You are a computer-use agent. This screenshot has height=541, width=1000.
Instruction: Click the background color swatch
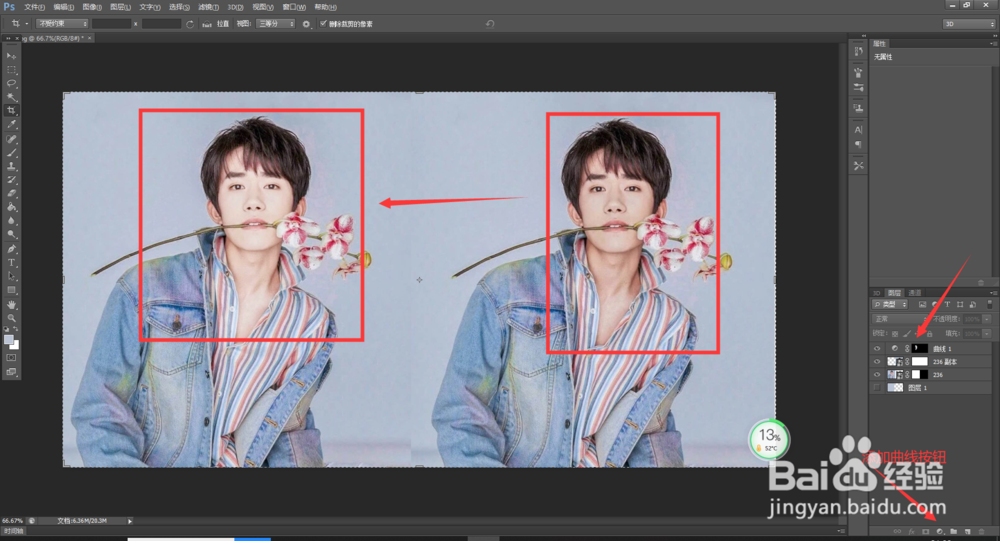tap(16, 346)
